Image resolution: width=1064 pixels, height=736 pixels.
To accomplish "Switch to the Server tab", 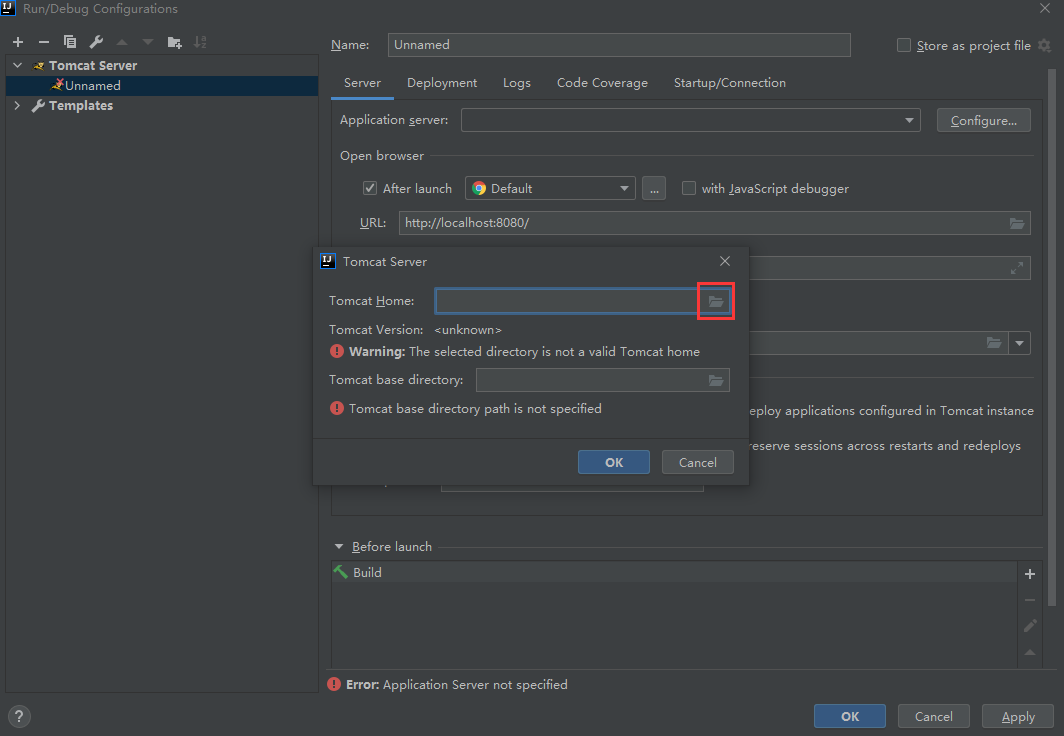I will click(x=362, y=83).
